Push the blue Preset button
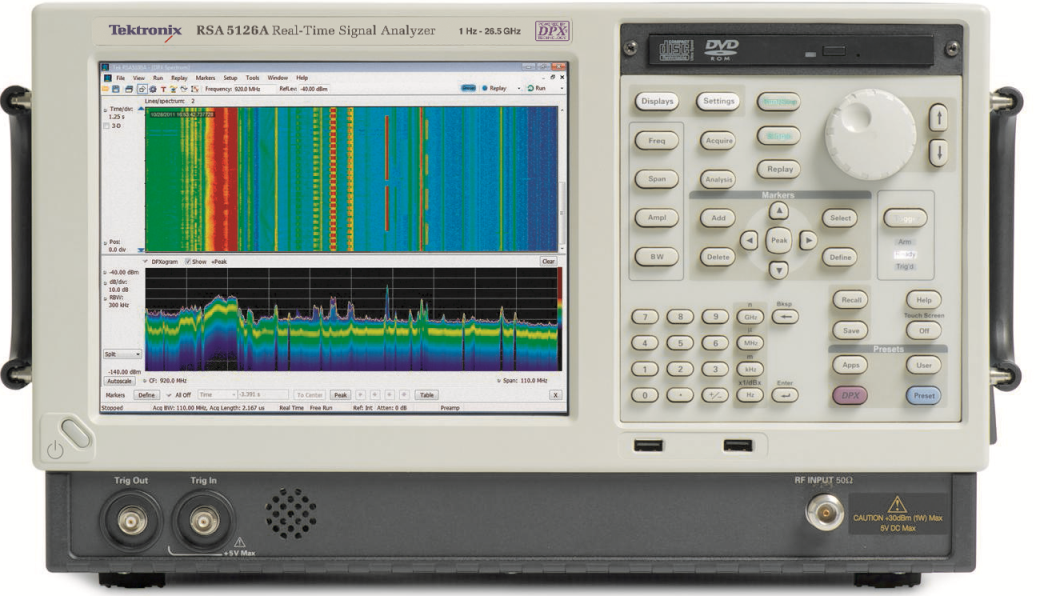This screenshot has width=1040, height=596. (x=923, y=396)
